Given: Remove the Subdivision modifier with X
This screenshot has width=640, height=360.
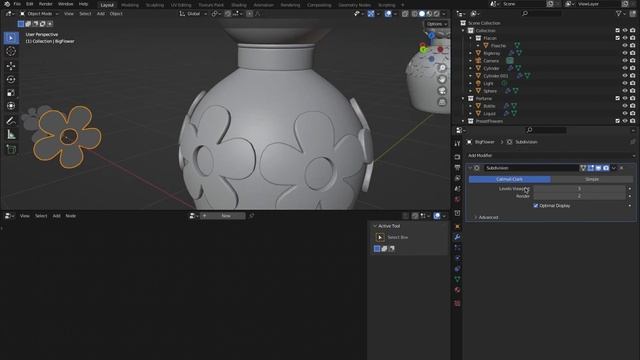Looking at the screenshot, I should (622, 168).
